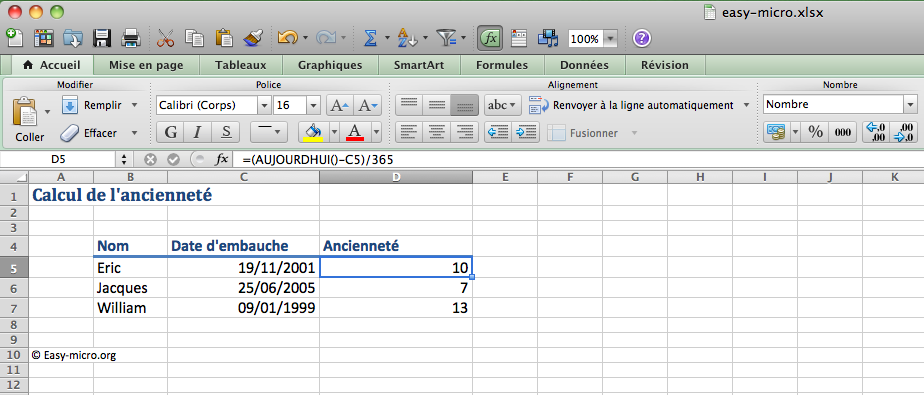Apply thousands separator 000 format
Screen dimensions: 924x395
(x=843, y=133)
